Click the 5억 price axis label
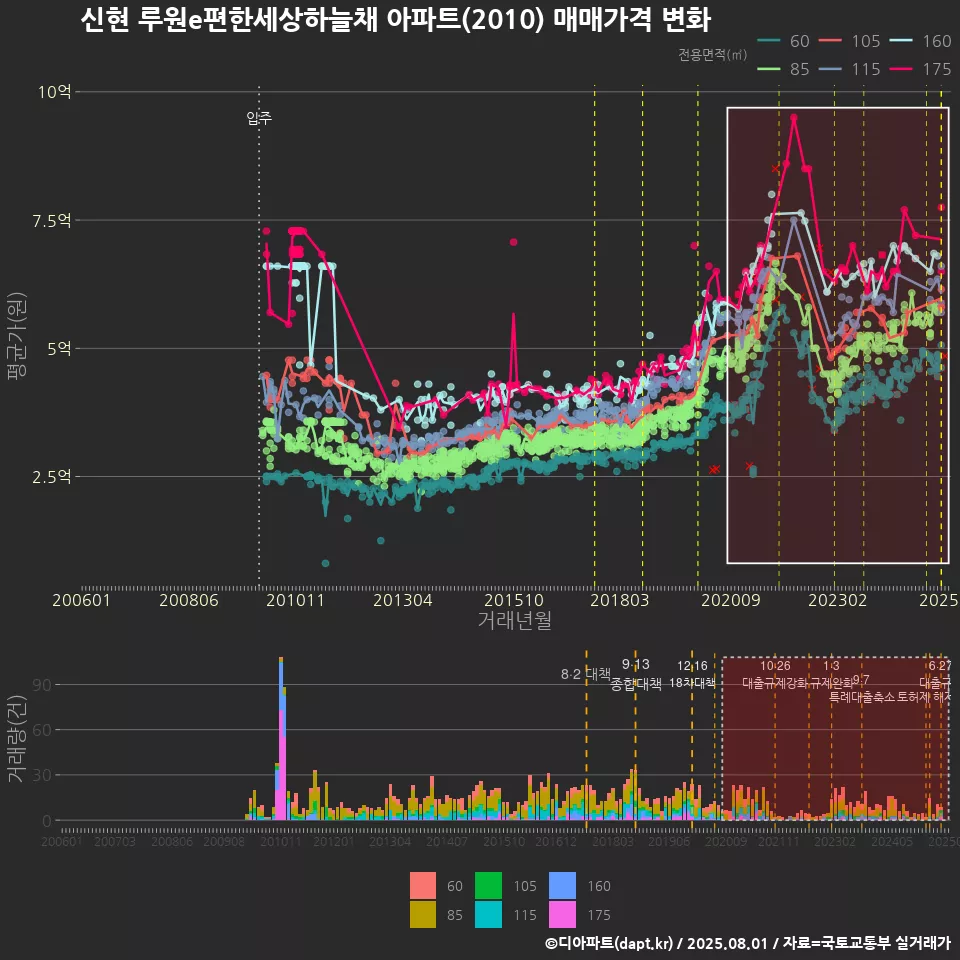Image resolution: width=960 pixels, height=960 pixels. [59, 348]
